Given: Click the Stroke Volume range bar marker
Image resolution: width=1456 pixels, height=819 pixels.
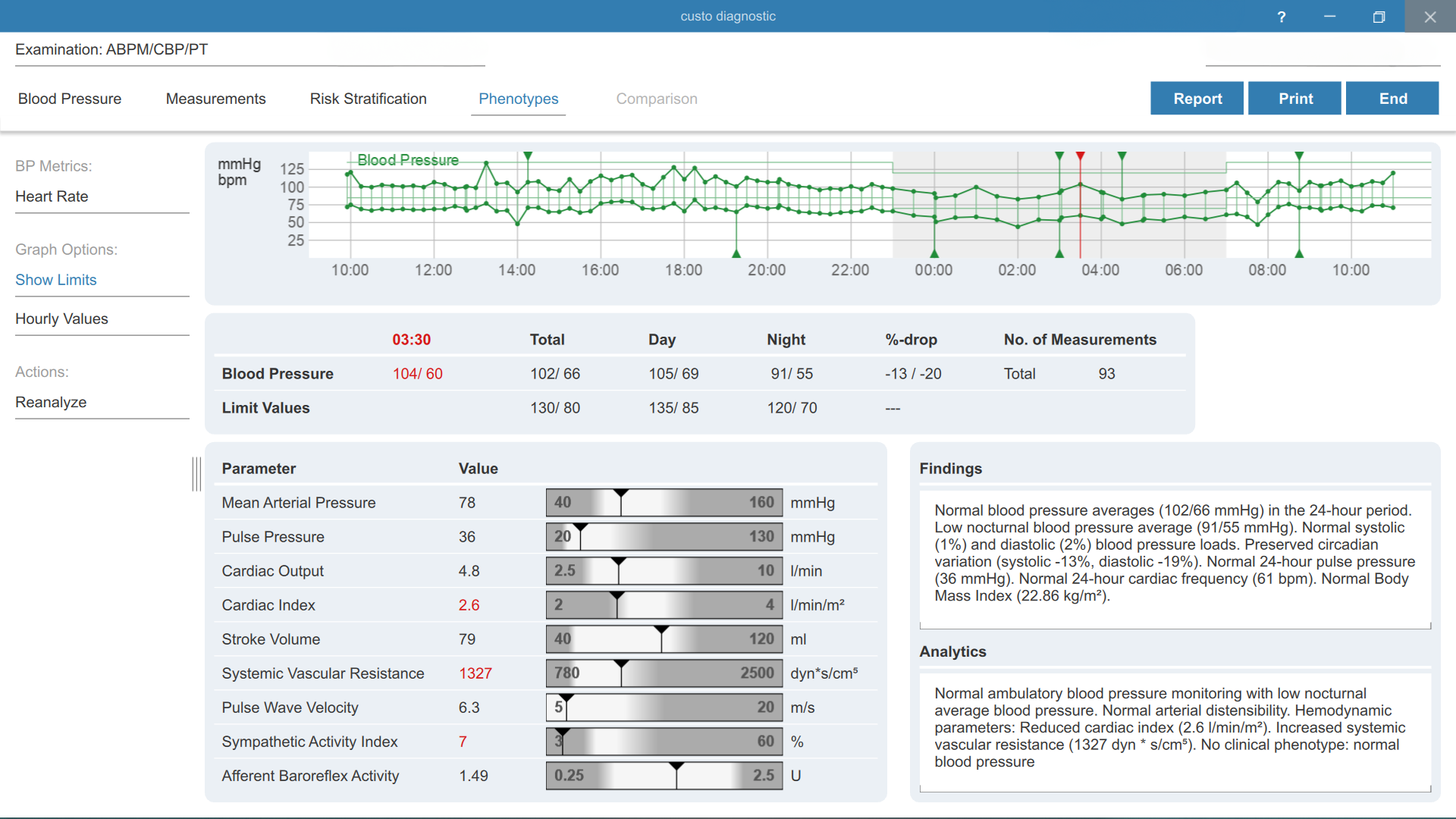Looking at the screenshot, I should pos(661,631).
